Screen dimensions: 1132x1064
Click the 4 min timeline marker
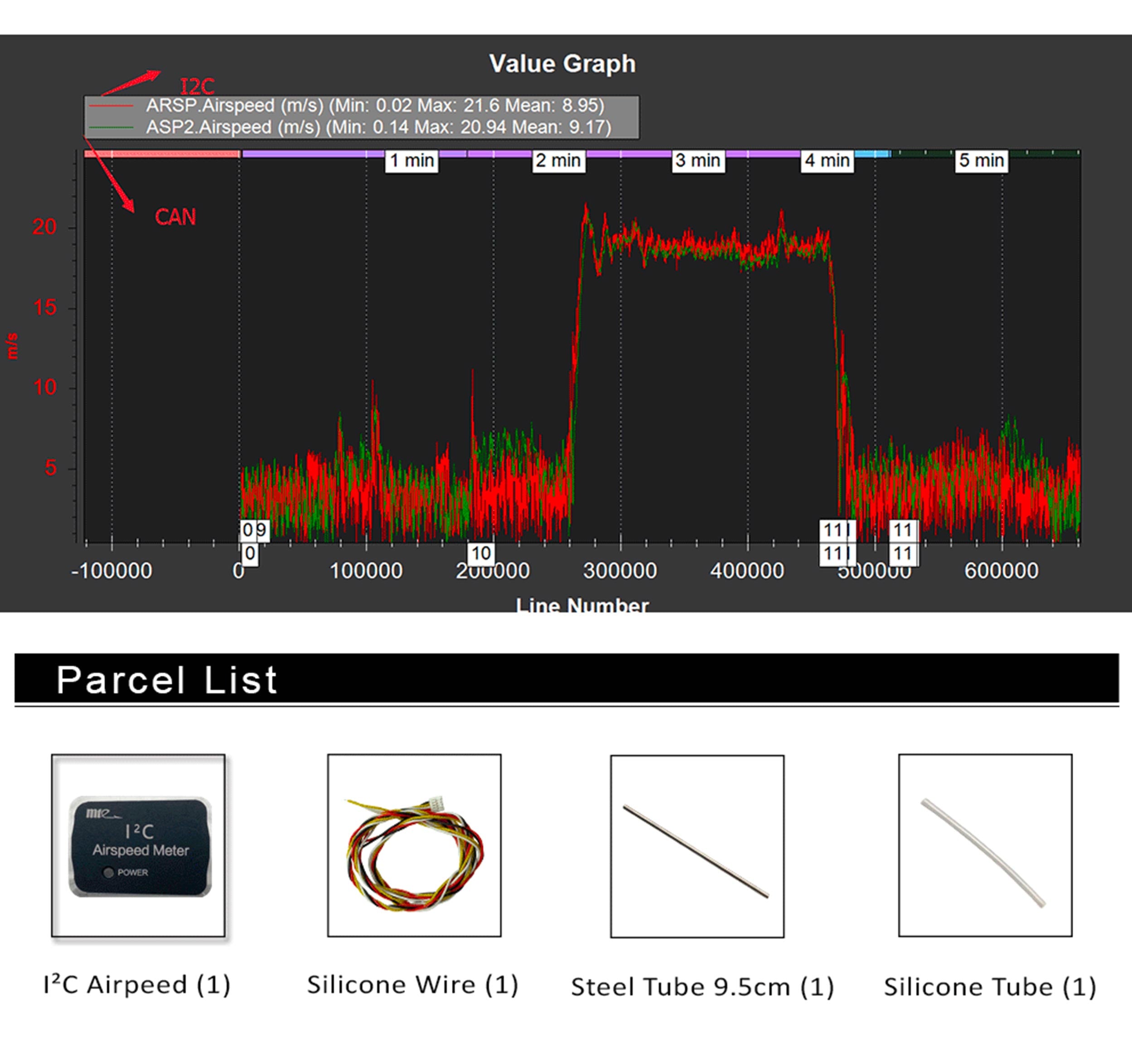coord(827,160)
